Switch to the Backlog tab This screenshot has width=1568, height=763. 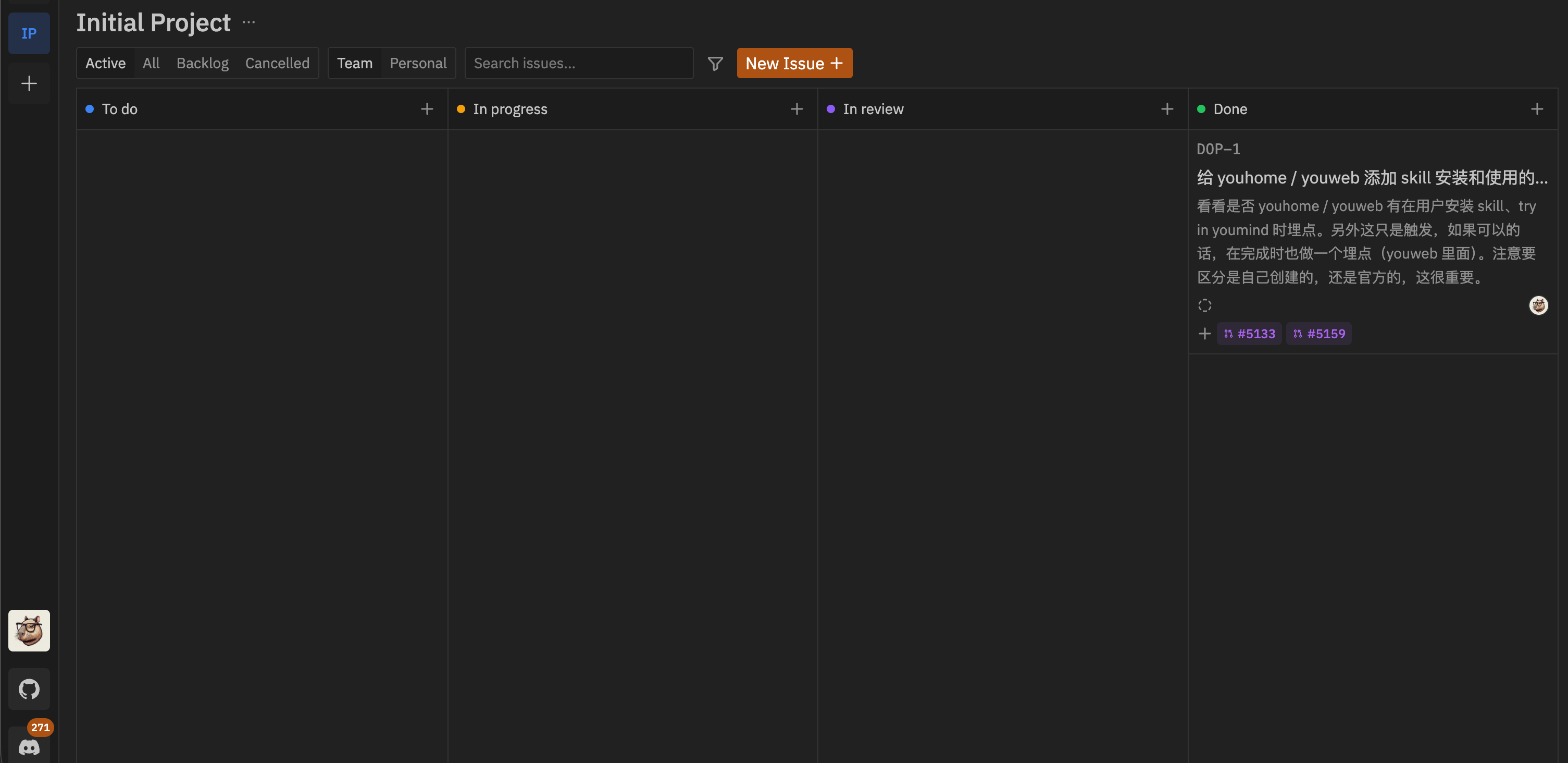(x=202, y=64)
